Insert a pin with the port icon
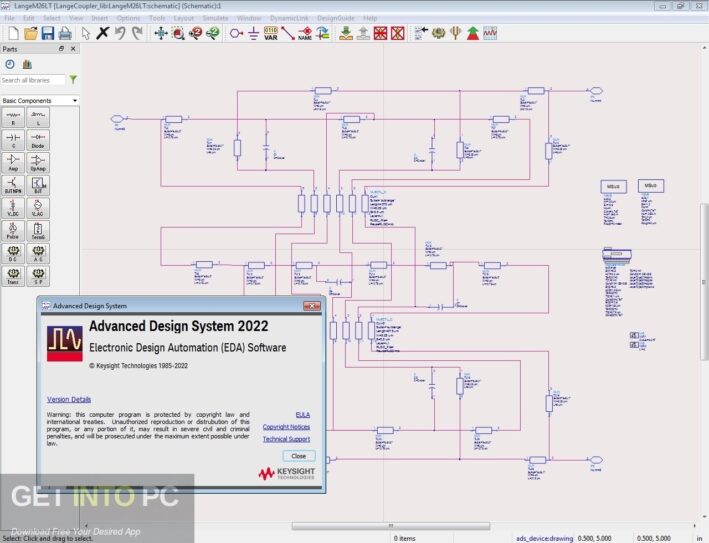The height and width of the screenshot is (543, 709). 236,33
